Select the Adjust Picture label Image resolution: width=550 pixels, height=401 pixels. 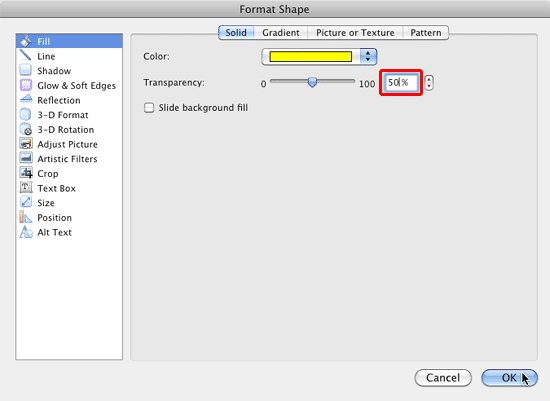point(67,144)
